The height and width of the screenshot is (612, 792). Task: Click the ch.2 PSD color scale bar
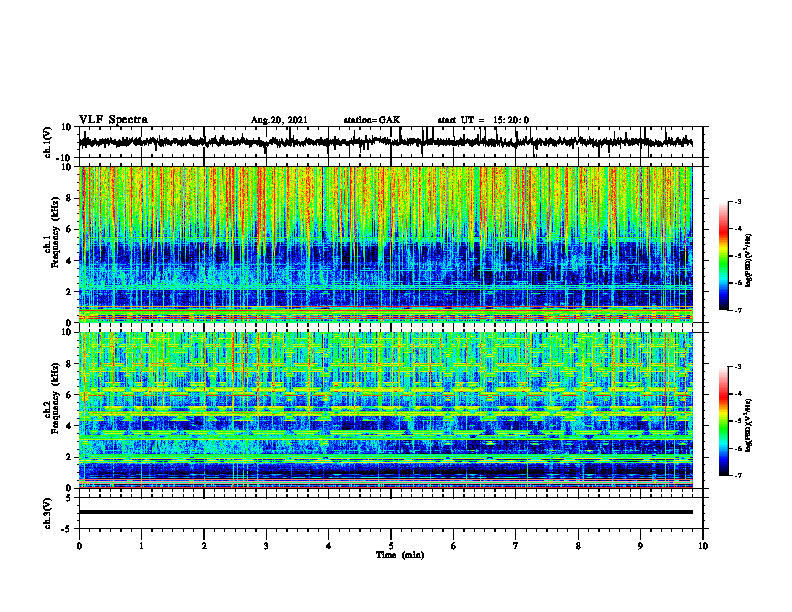[x=724, y=421]
